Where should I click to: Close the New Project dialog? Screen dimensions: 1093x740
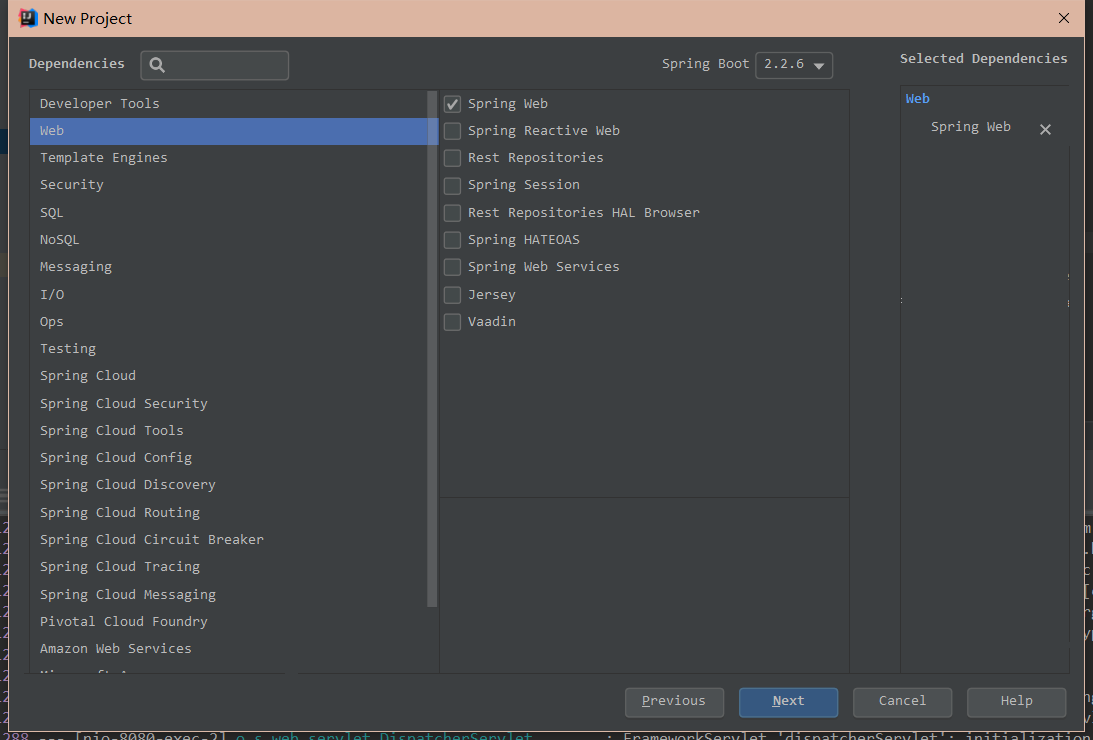[1064, 18]
